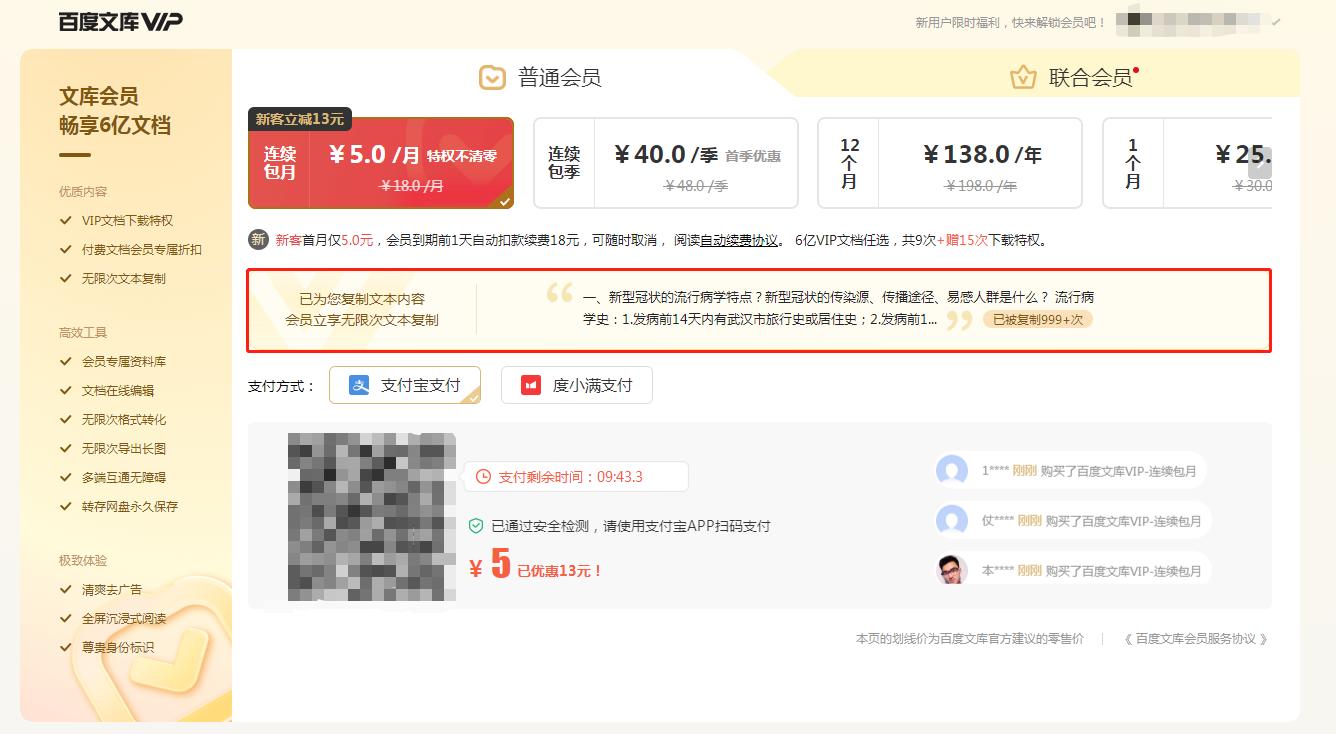Screen dimensions: 1336x734
Task: Select the 支付宝支付 Alipay payment option
Action: (405, 385)
